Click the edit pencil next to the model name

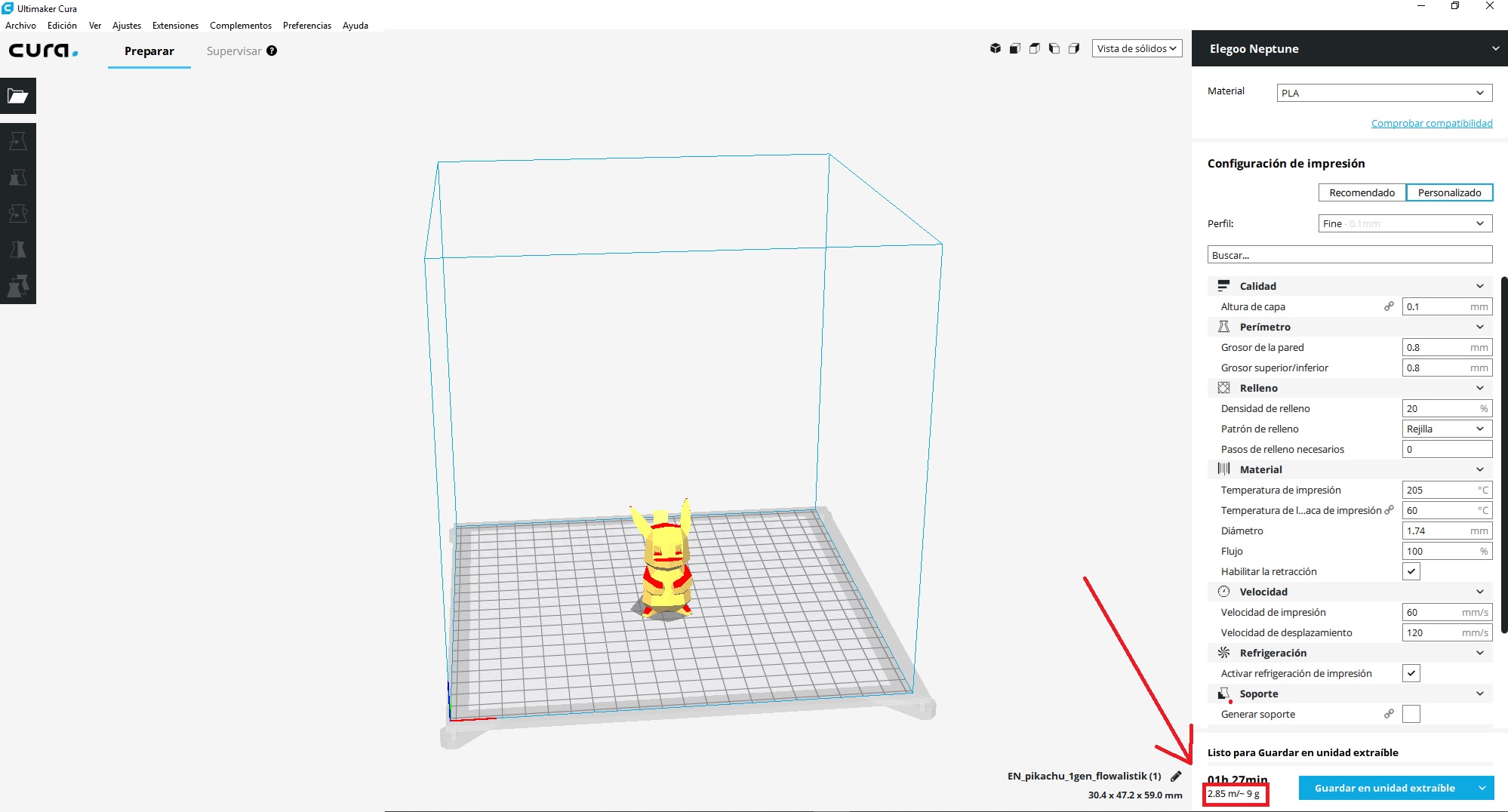1175,776
